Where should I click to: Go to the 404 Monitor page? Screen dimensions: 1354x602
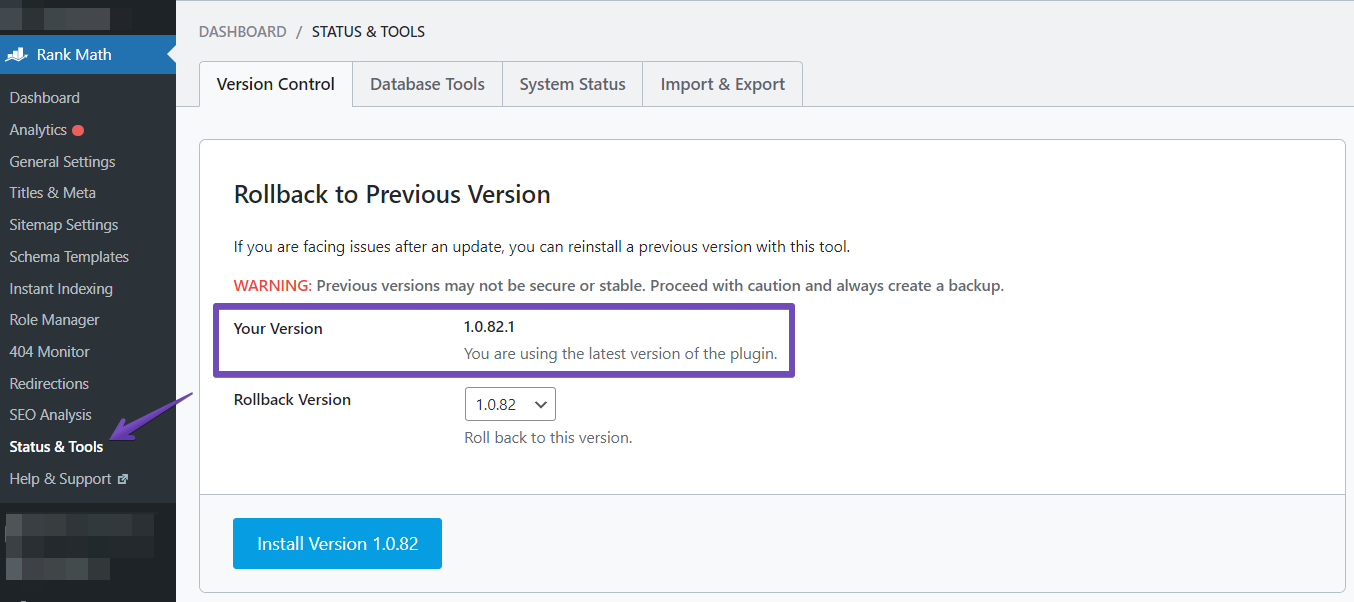tap(50, 352)
